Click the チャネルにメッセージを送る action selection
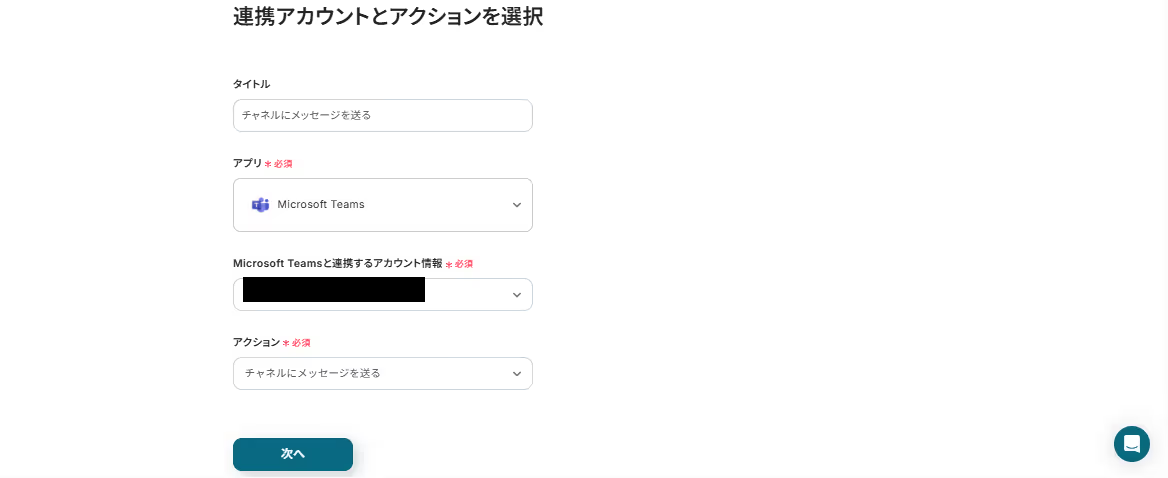This screenshot has width=1168, height=478. pyautogui.click(x=313, y=373)
